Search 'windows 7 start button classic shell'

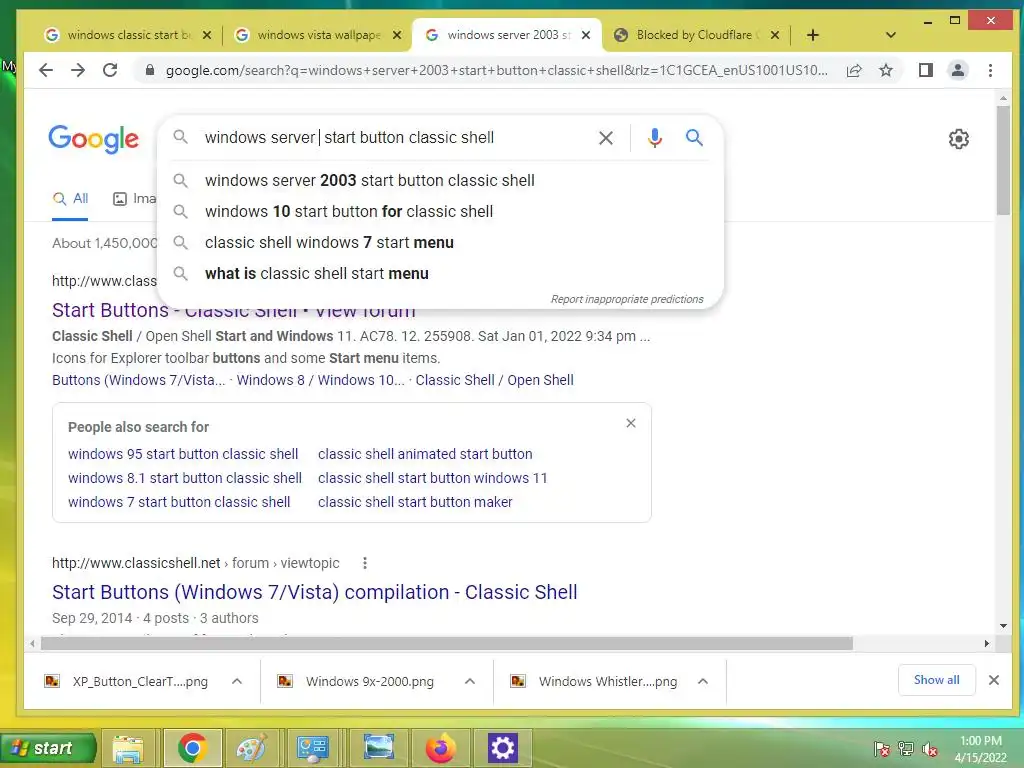coord(179,502)
